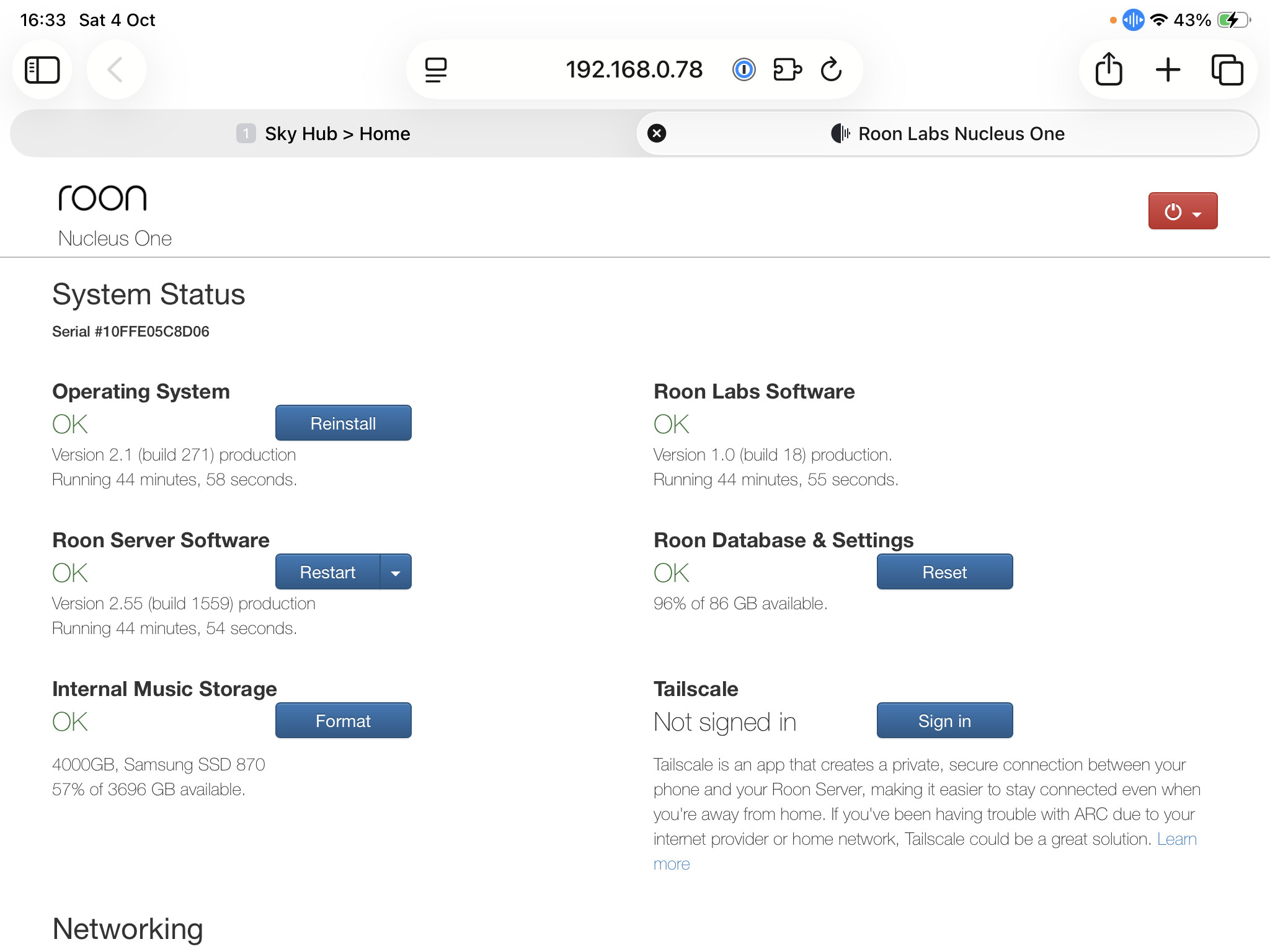Switch to Sky Hub > Home tab
This screenshot has height=952, width=1270.
coord(323,134)
